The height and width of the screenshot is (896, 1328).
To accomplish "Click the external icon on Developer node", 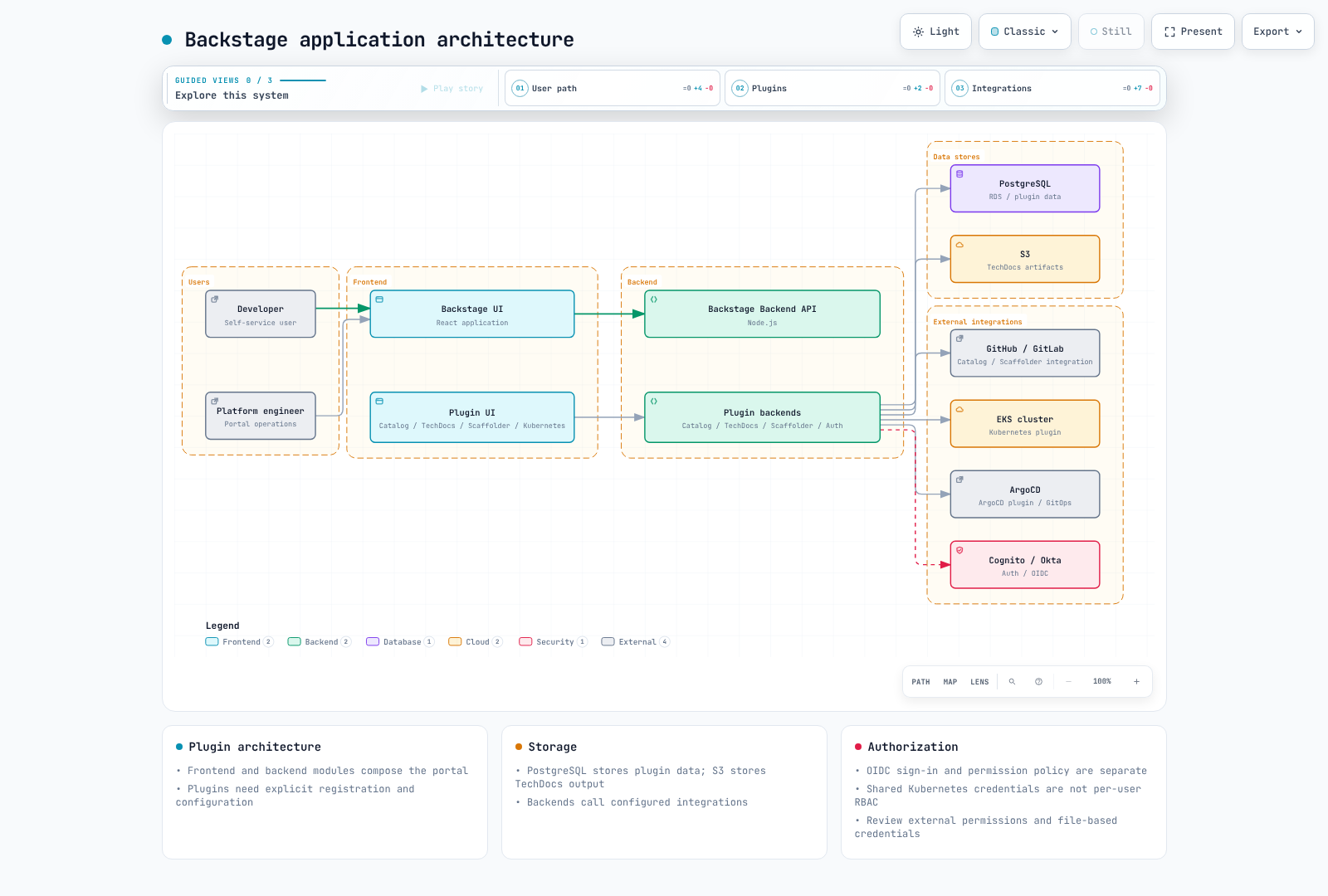I will pos(215,299).
